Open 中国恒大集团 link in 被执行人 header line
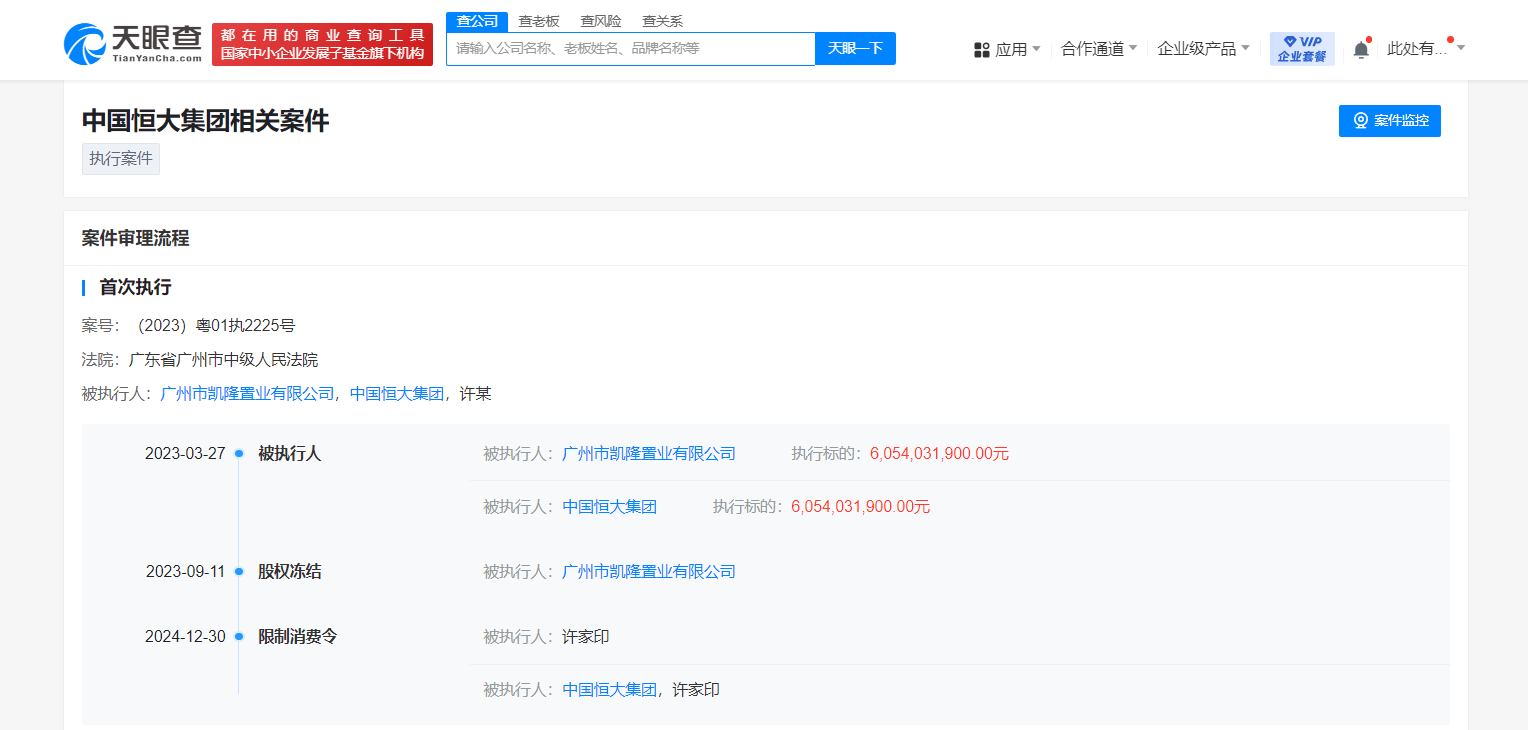The image size is (1528, 730). pos(397,394)
